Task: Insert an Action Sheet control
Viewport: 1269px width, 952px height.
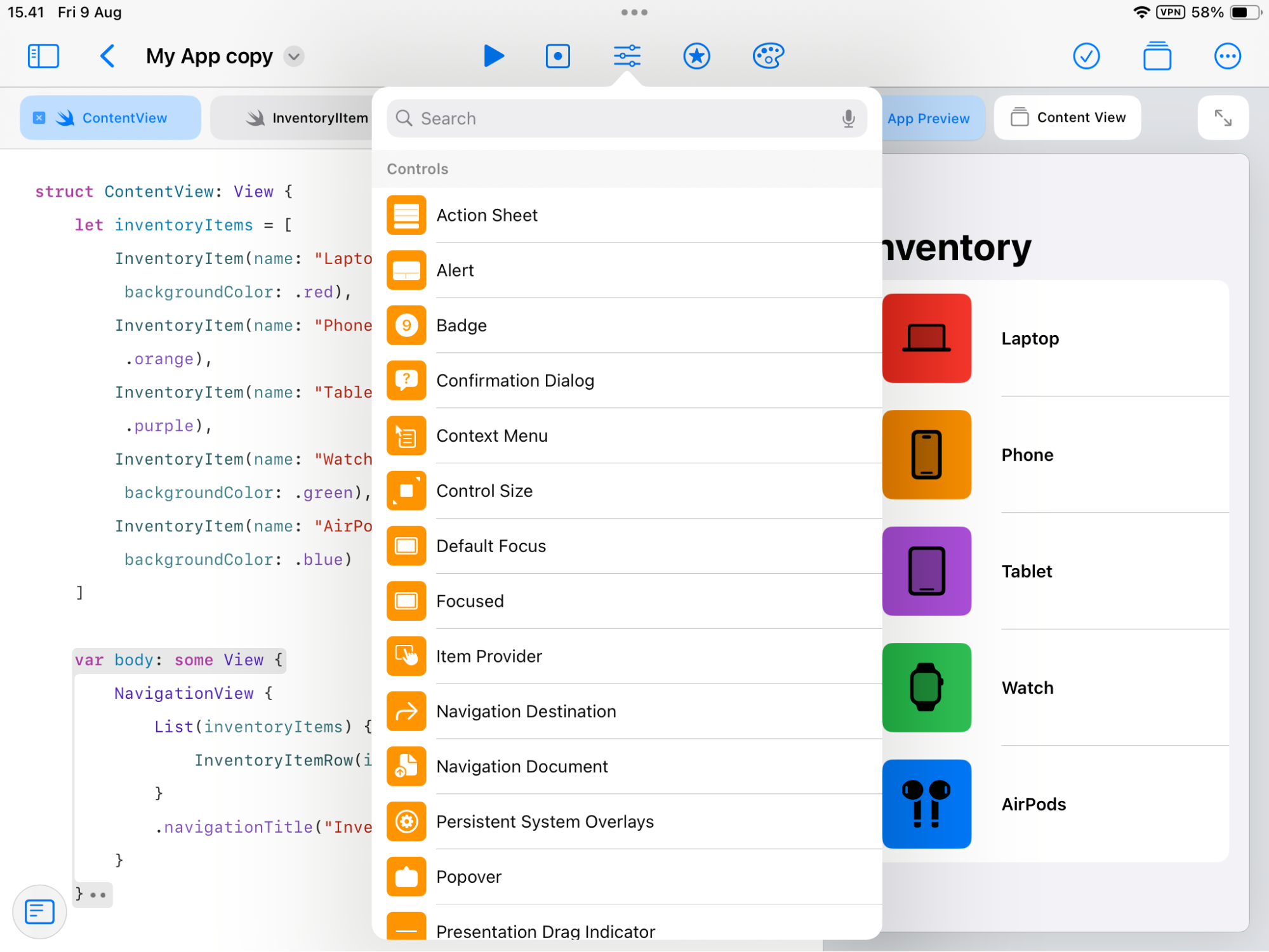Action: [487, 215]
